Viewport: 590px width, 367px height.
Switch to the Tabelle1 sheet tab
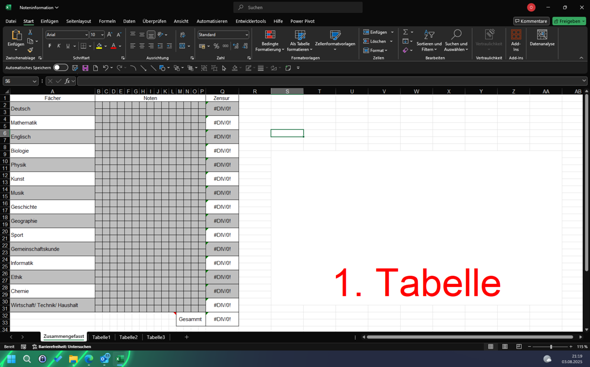[x=101, y=337]
